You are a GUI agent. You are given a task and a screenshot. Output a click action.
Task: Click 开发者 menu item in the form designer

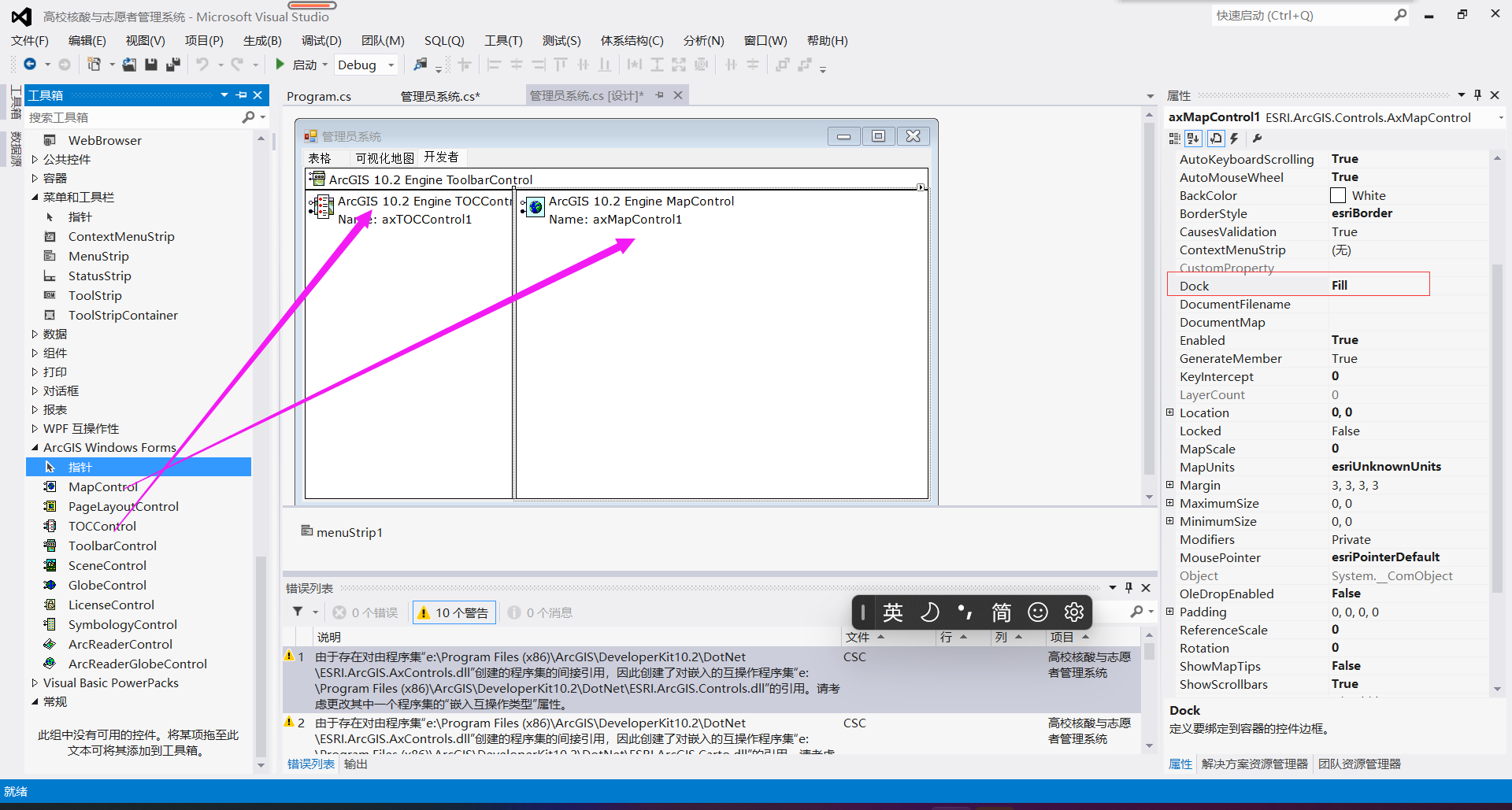point(441,157)
